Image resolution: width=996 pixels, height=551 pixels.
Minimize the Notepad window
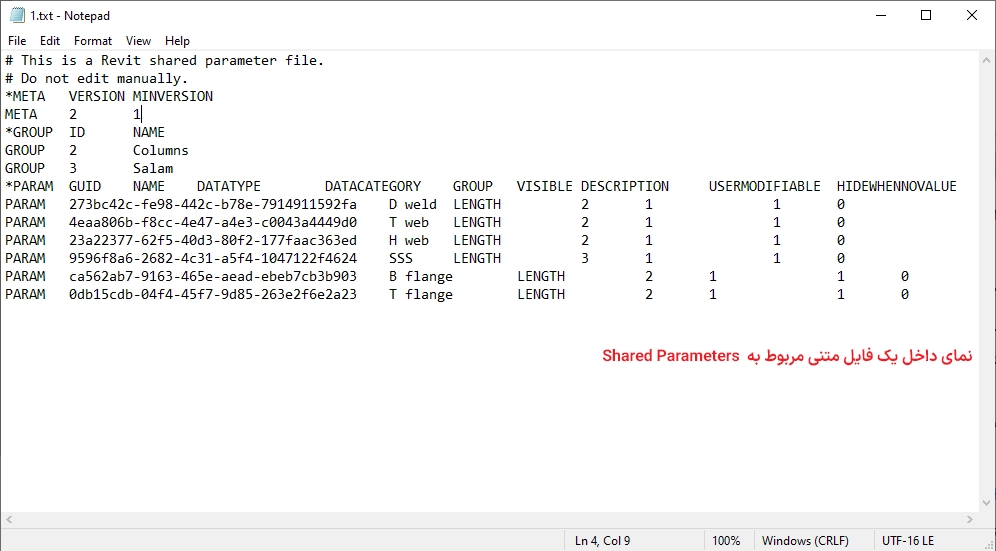click(880, 15)
